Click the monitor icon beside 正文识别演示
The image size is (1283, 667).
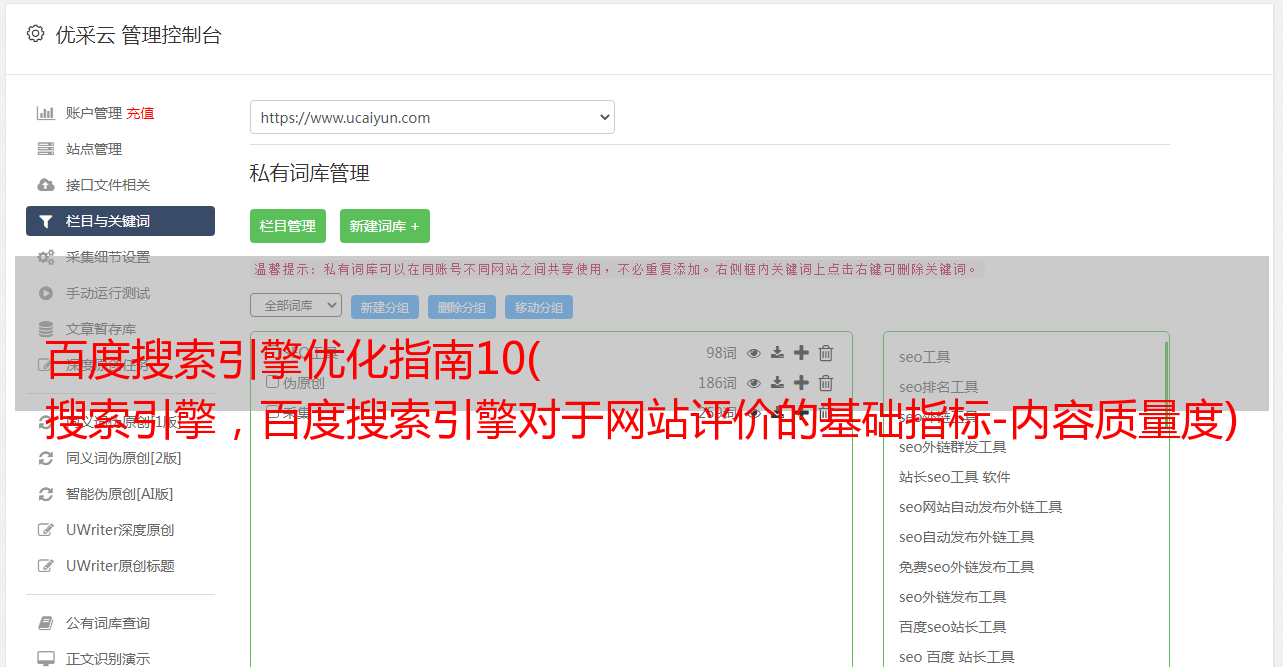pyautogui.click(x=46, y=659)
